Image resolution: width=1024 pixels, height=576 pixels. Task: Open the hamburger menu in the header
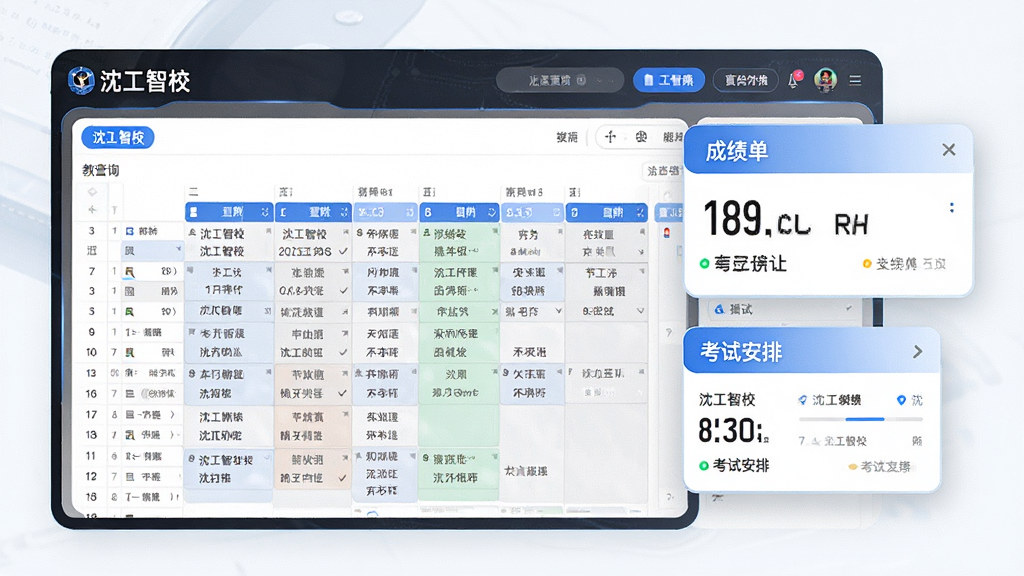tap(855, 80)
